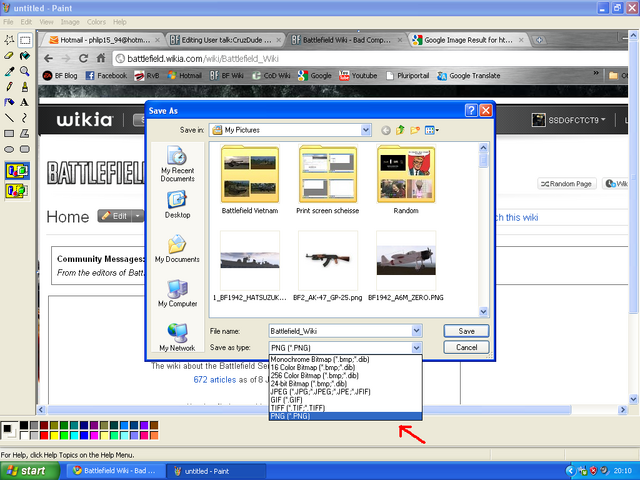Image resolution: width=640 pixels, height=480 pixels.
Task: Choose the Pencil tool in Paint
Action: point(9,87)
